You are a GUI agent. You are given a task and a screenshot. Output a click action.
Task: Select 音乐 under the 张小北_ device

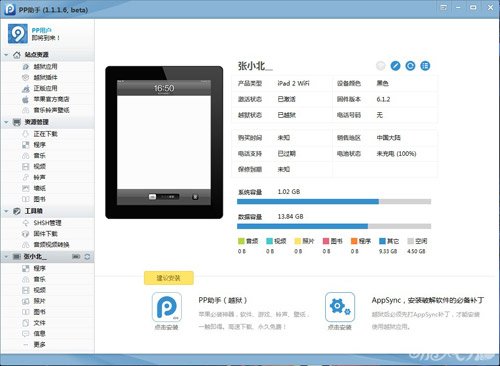coord(39,279)
